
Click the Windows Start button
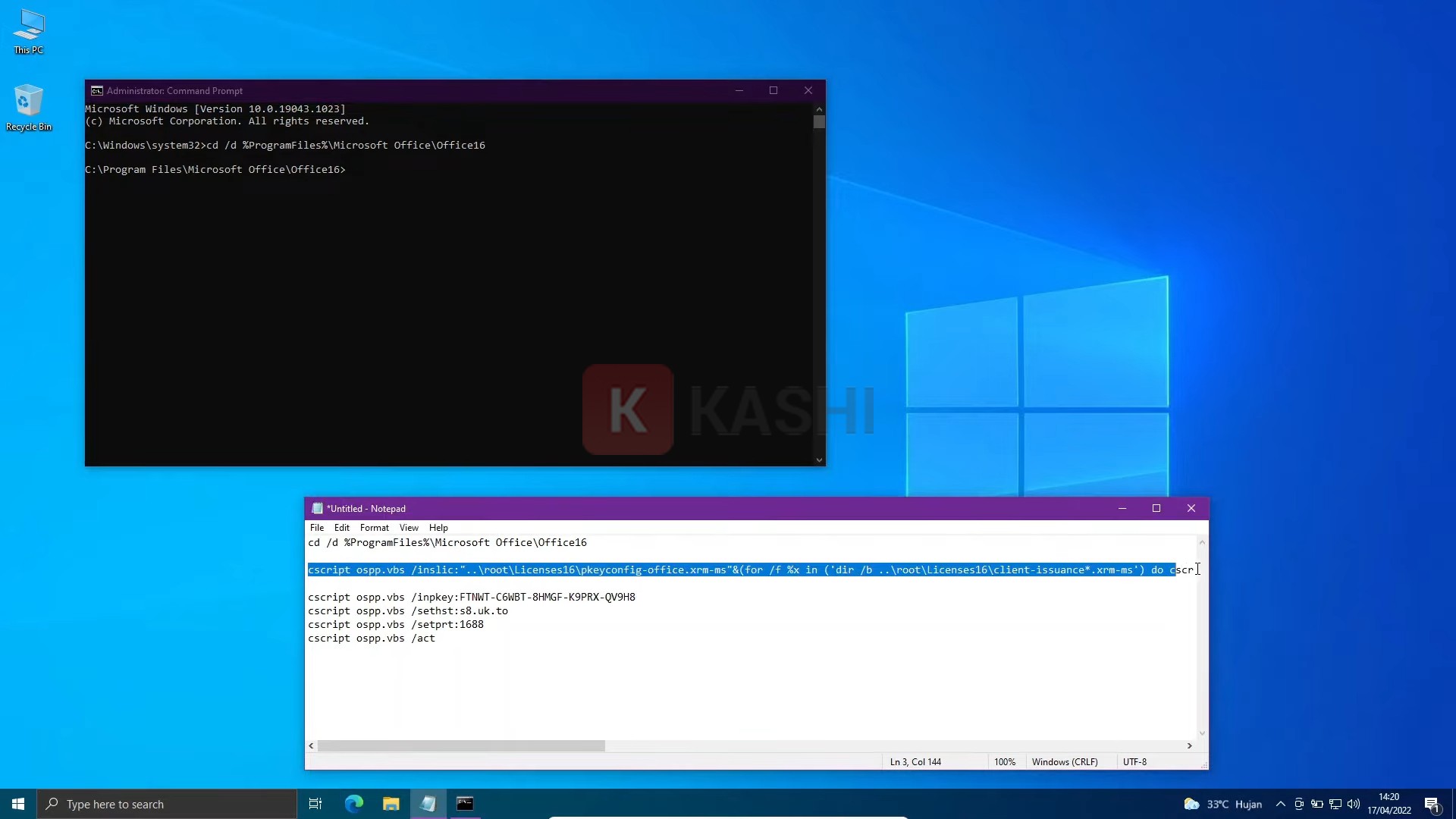tap(18, 804)
